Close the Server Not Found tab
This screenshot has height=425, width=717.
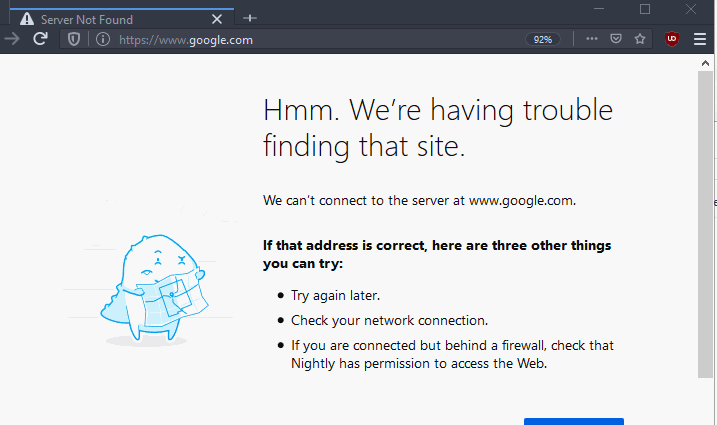coord(217,19)
